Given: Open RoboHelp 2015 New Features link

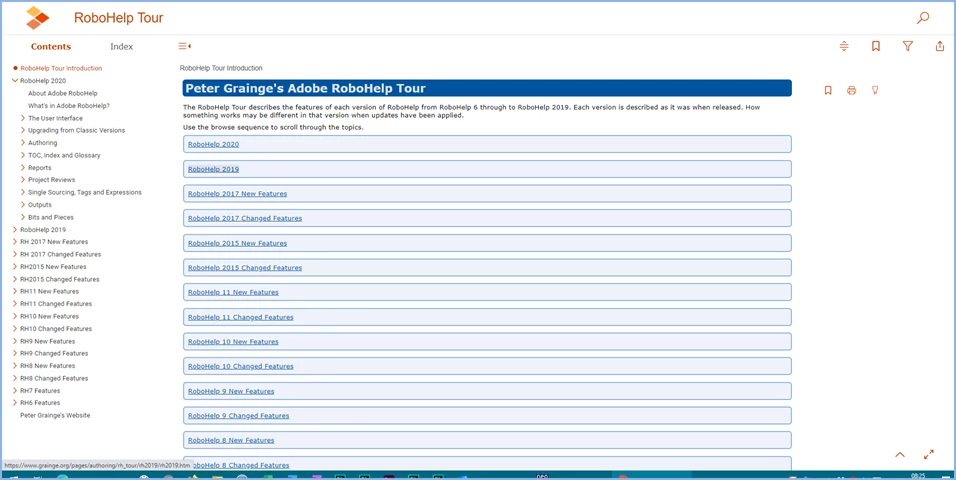Looking at the screenshot, I should click(237, 243).
